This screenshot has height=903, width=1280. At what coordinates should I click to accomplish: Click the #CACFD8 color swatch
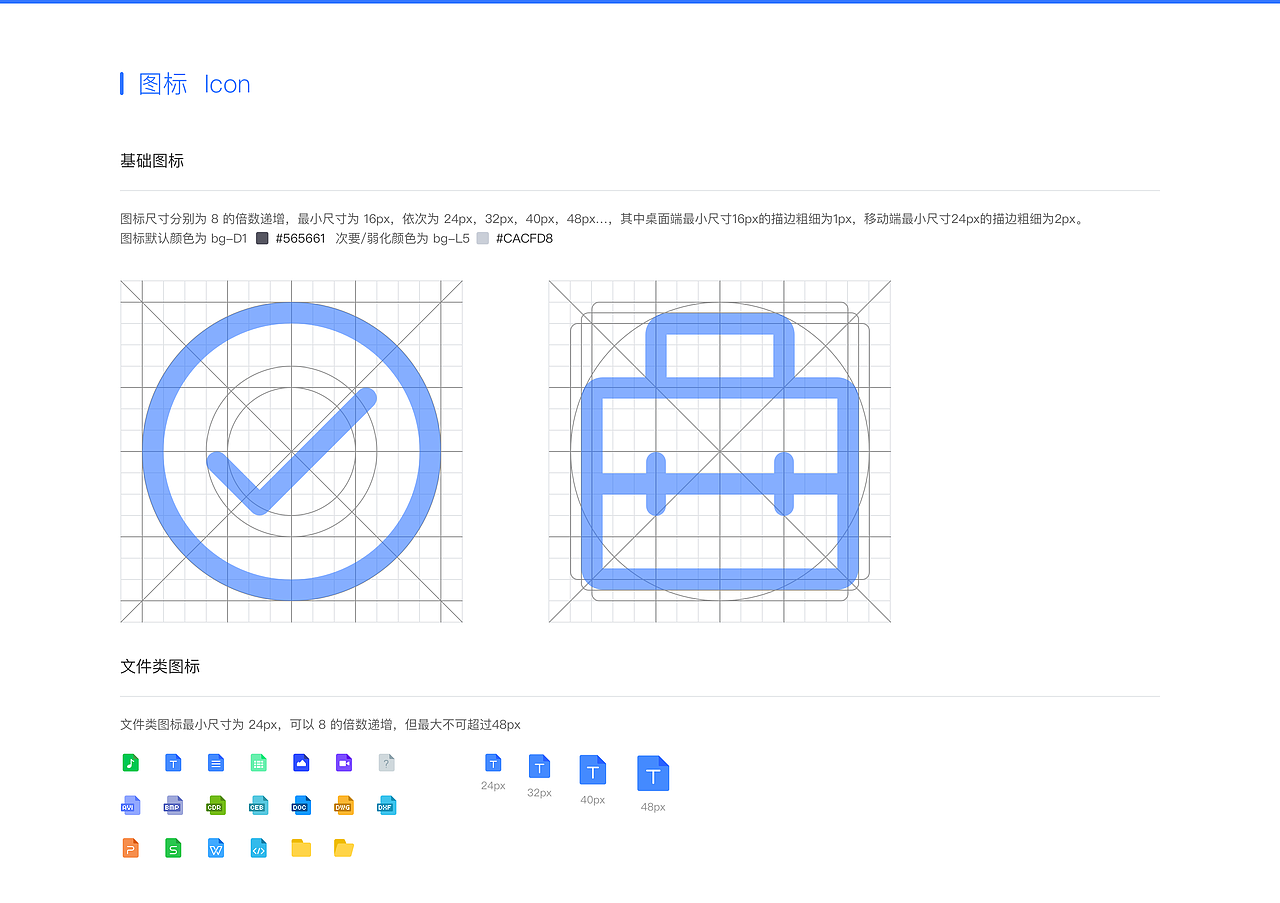483,239
